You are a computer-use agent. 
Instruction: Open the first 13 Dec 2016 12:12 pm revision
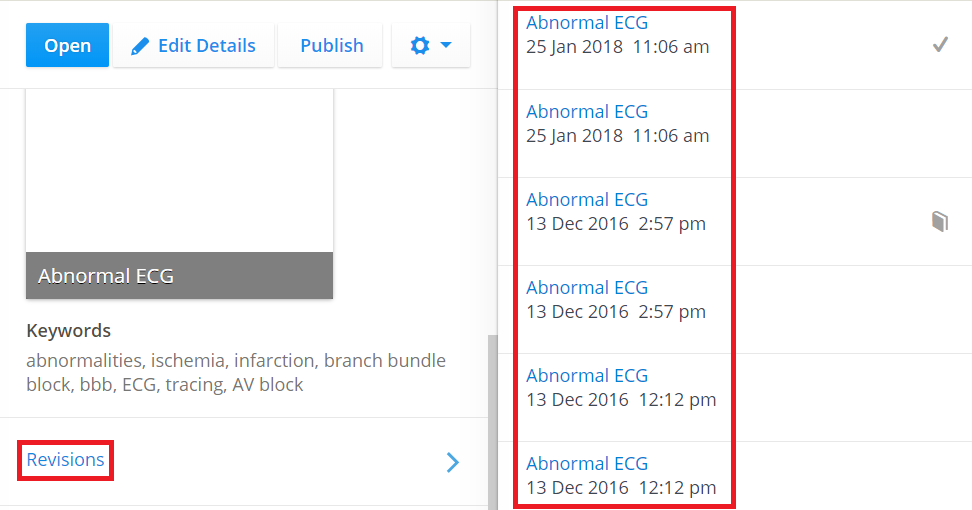587,375
